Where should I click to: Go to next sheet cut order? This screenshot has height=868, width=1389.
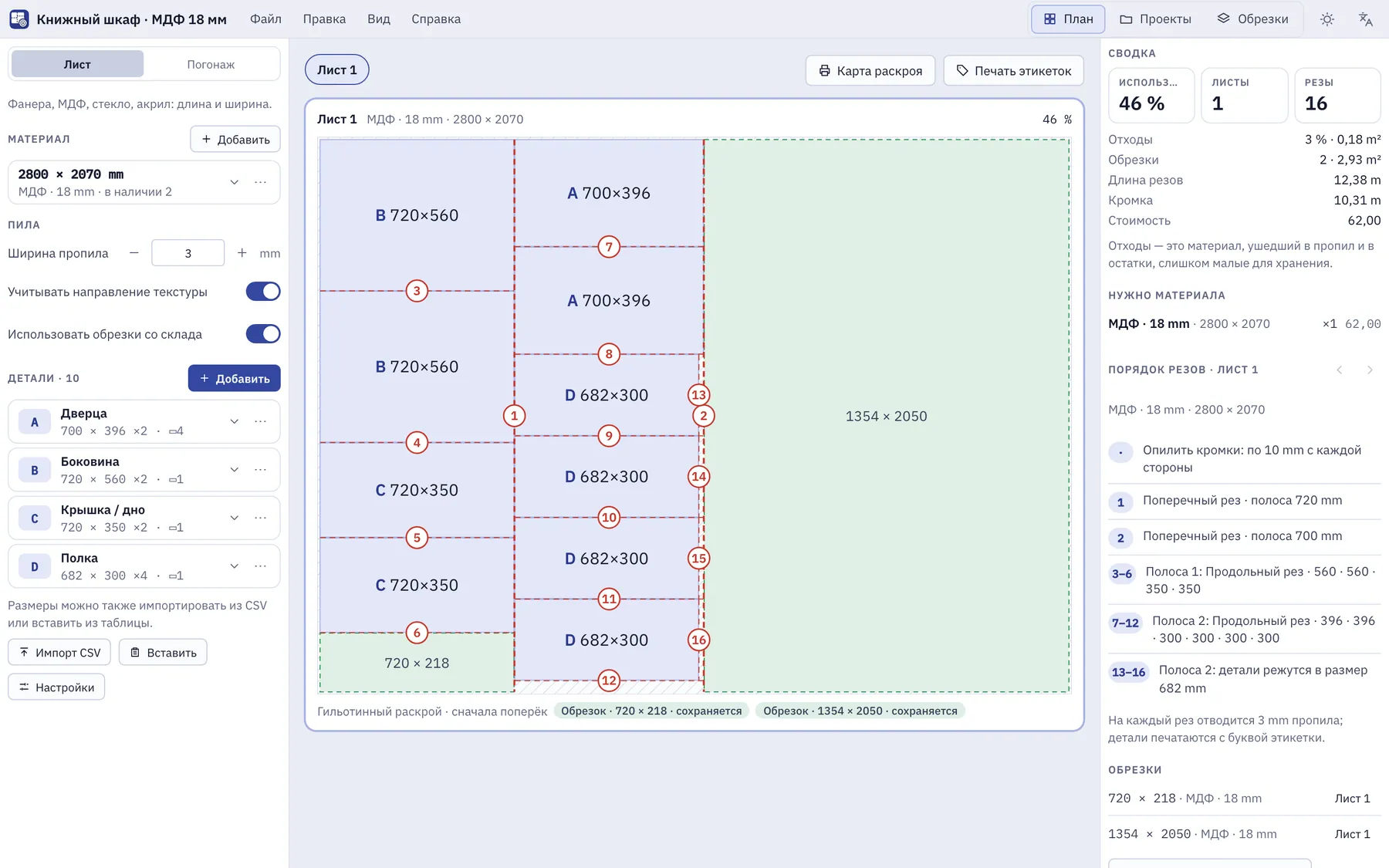click(1370, 370)
